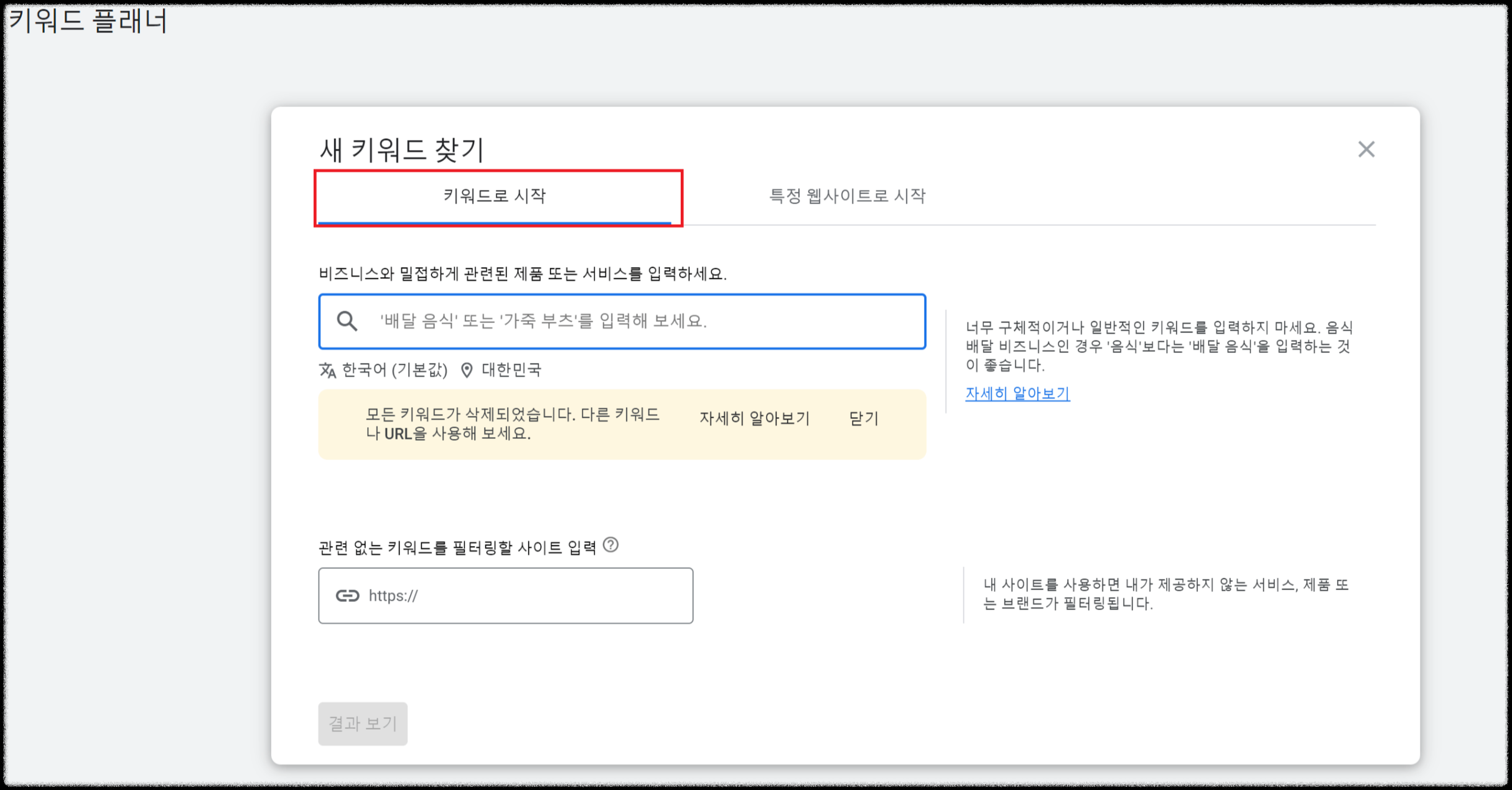Click the search magnifier icon in keyword field

point(347,321)
